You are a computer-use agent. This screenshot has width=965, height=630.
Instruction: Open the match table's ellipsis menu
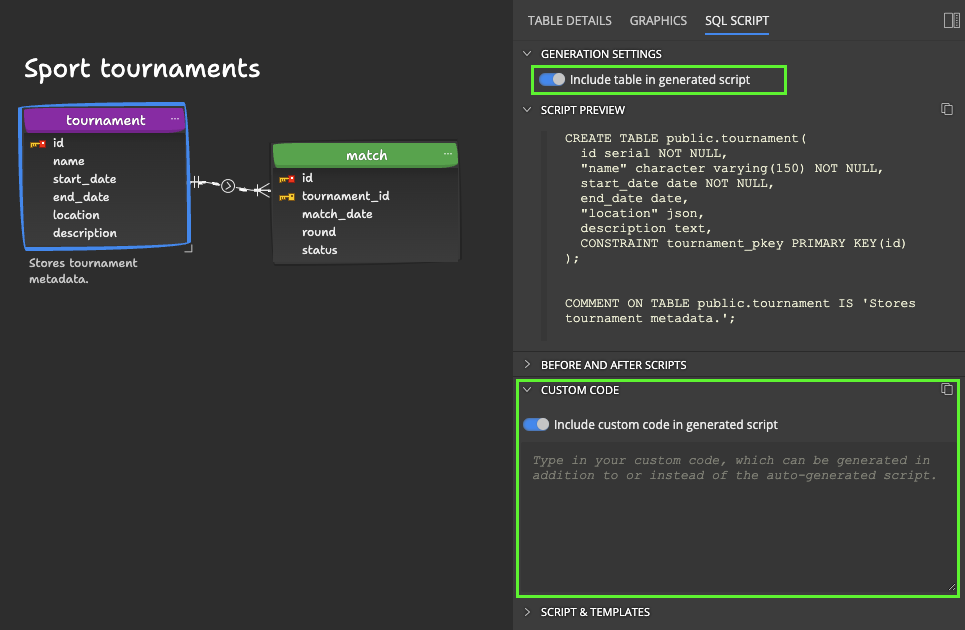[448, 154]
